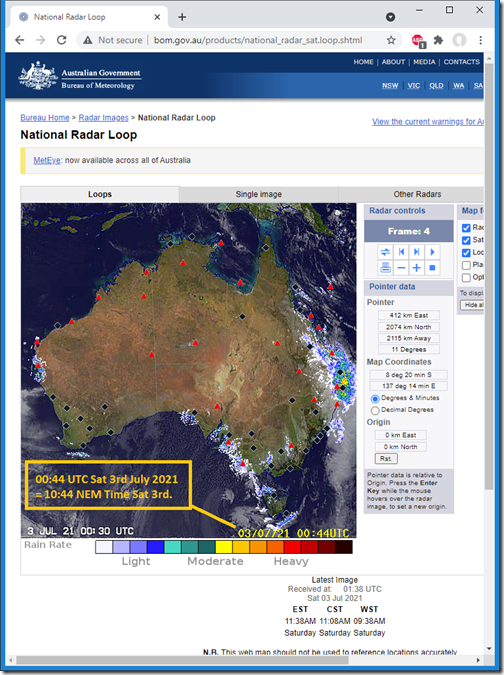Toggle the Radar layer checkbox

466,228
